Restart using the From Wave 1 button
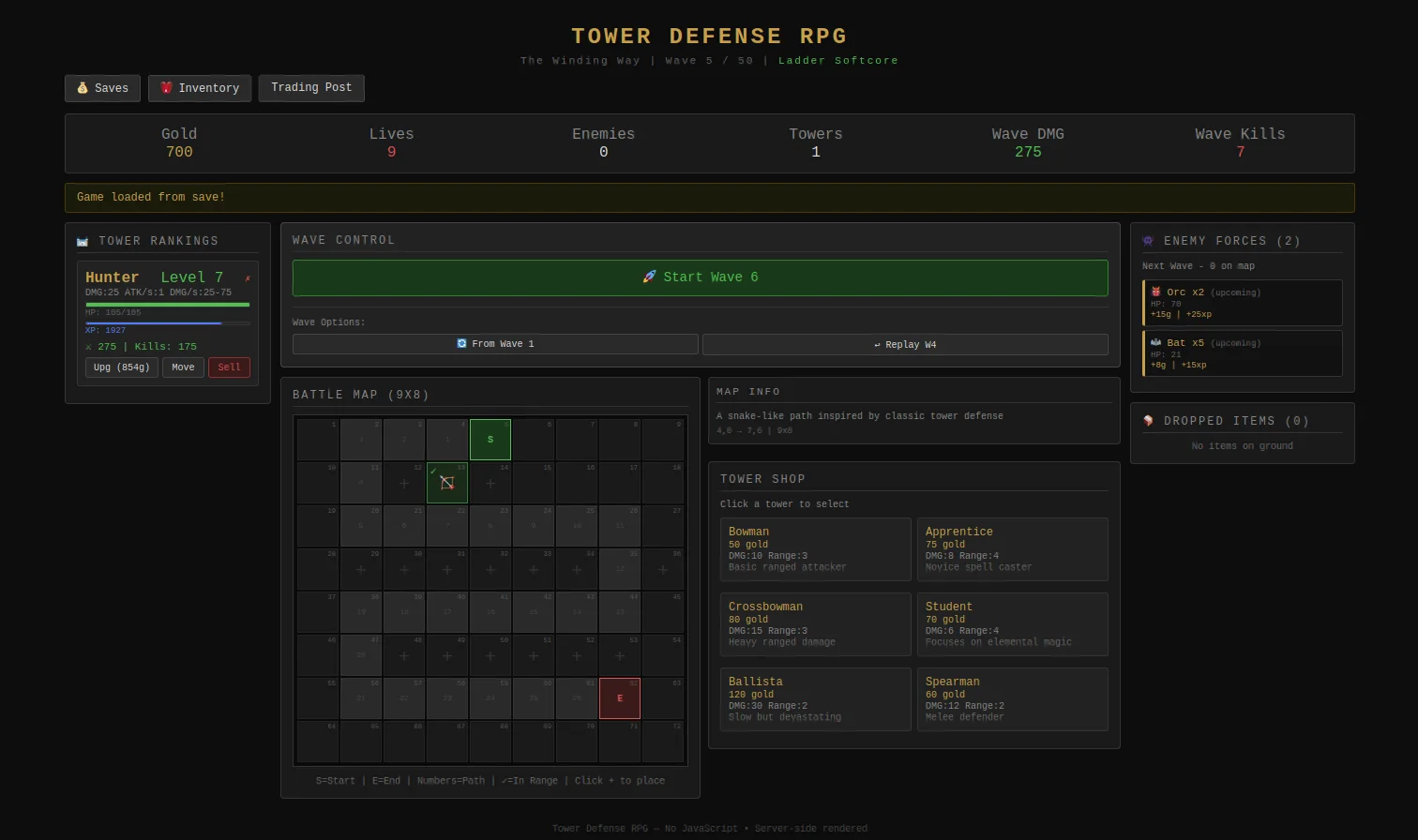 pos(495,344)
